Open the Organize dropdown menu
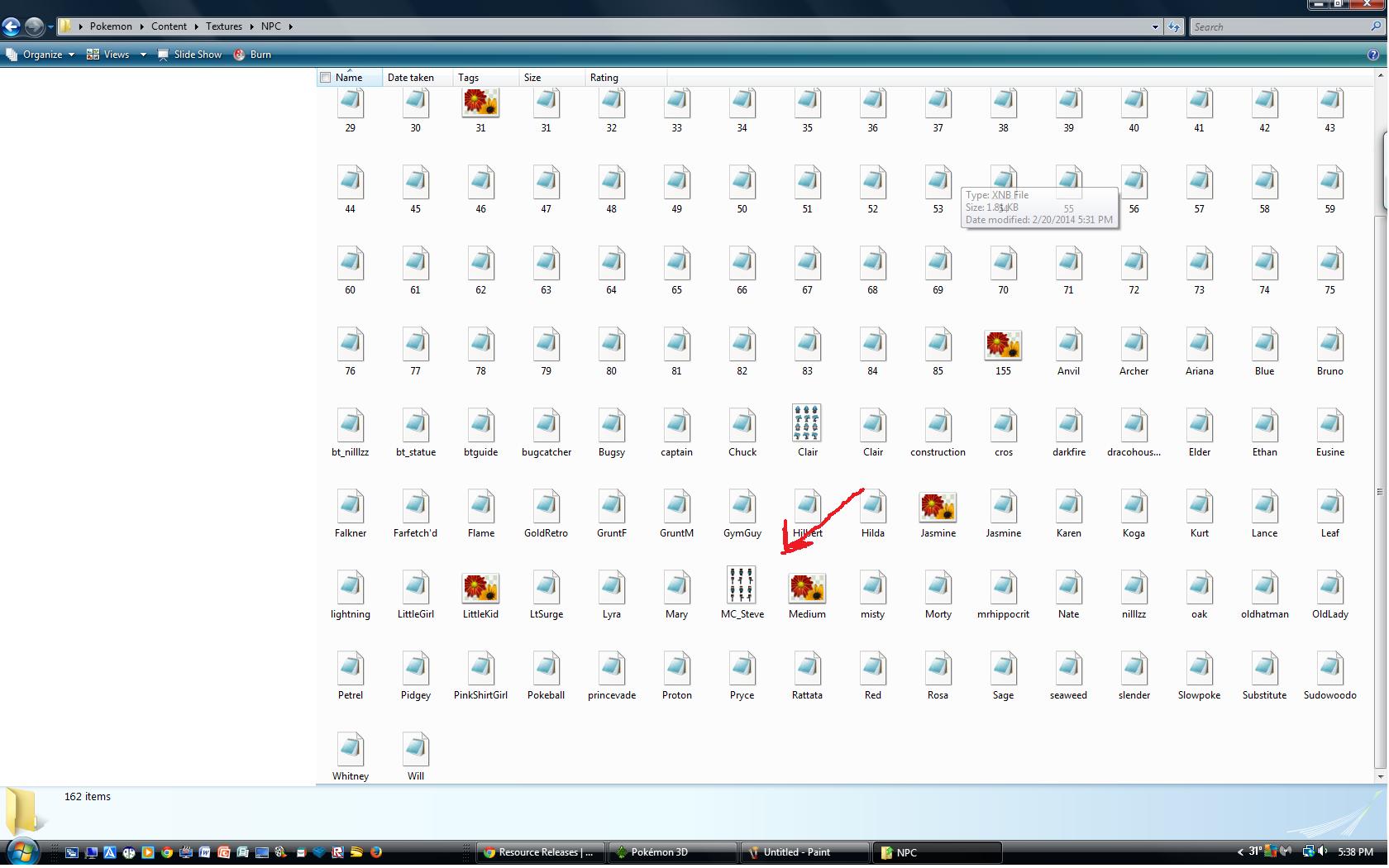The height and width of the screenshot is (868, 1389). tap(41, 55)
